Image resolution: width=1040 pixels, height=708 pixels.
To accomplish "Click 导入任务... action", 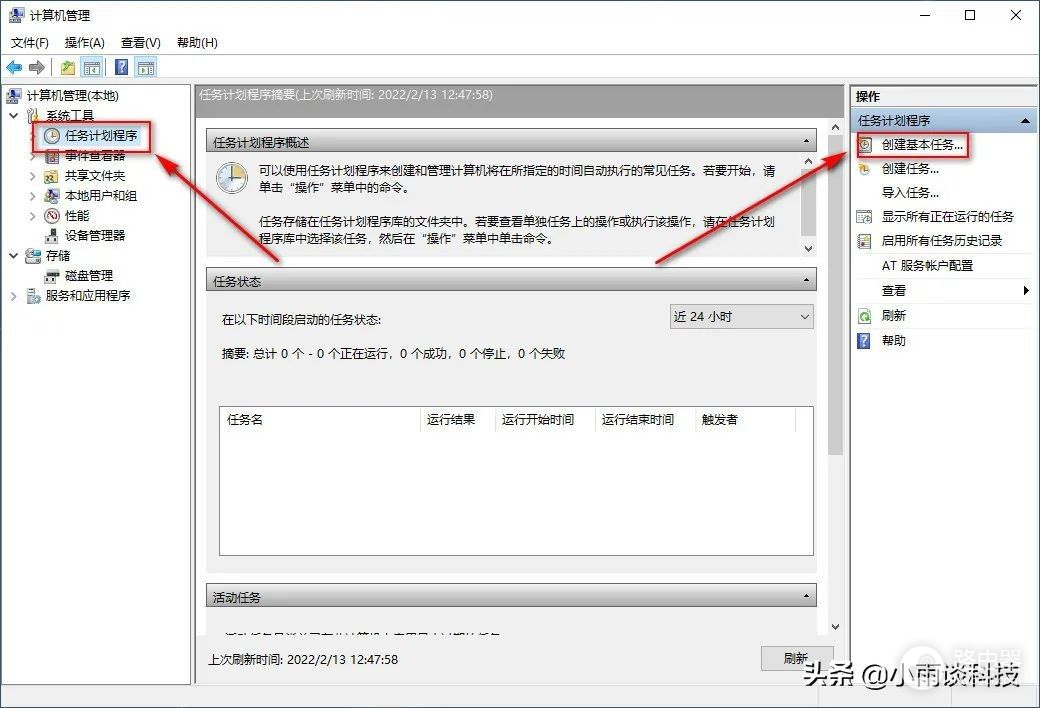I will (910, 192).
